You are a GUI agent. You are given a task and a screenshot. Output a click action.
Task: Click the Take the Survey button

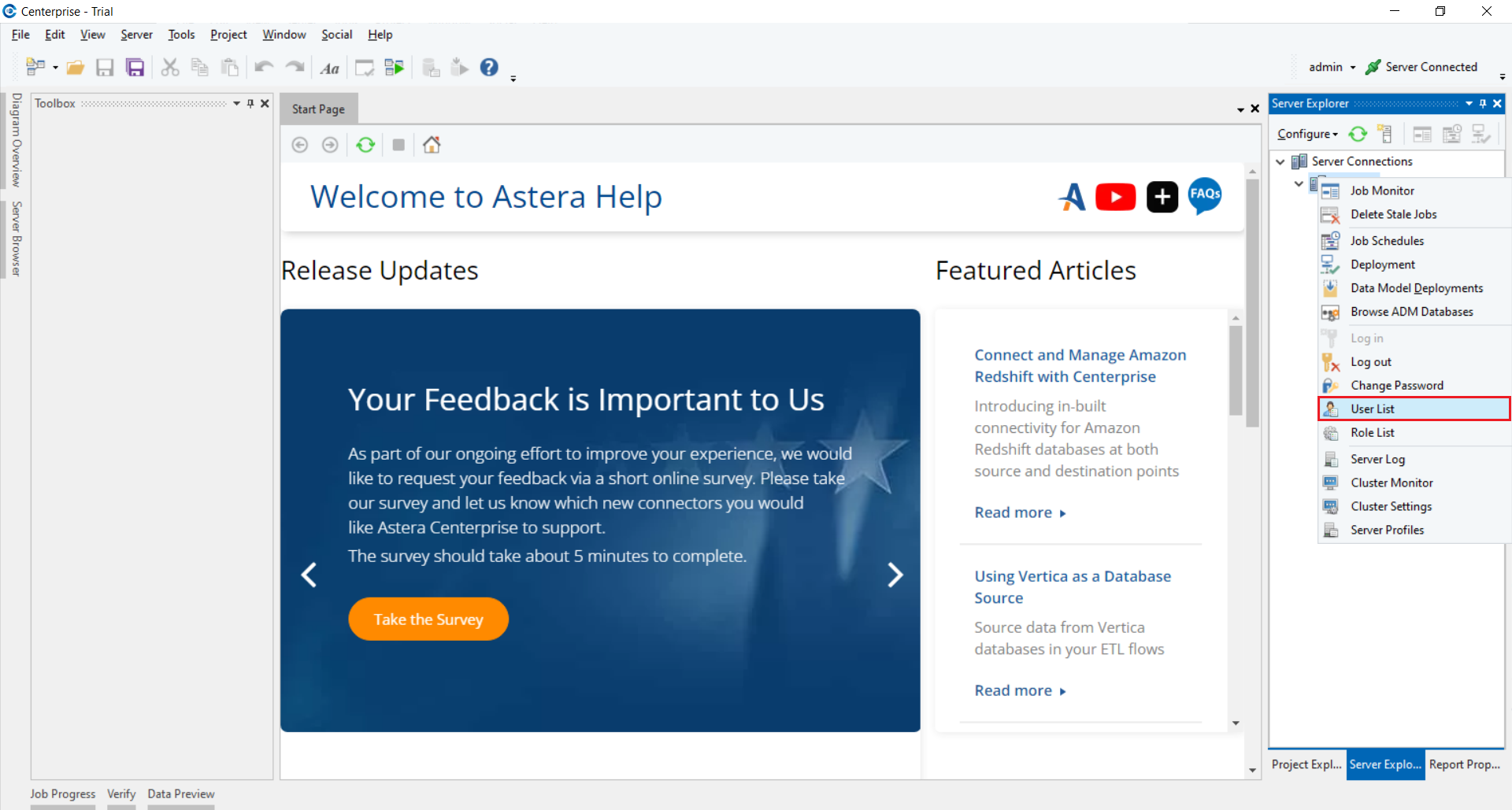point(428,620)
